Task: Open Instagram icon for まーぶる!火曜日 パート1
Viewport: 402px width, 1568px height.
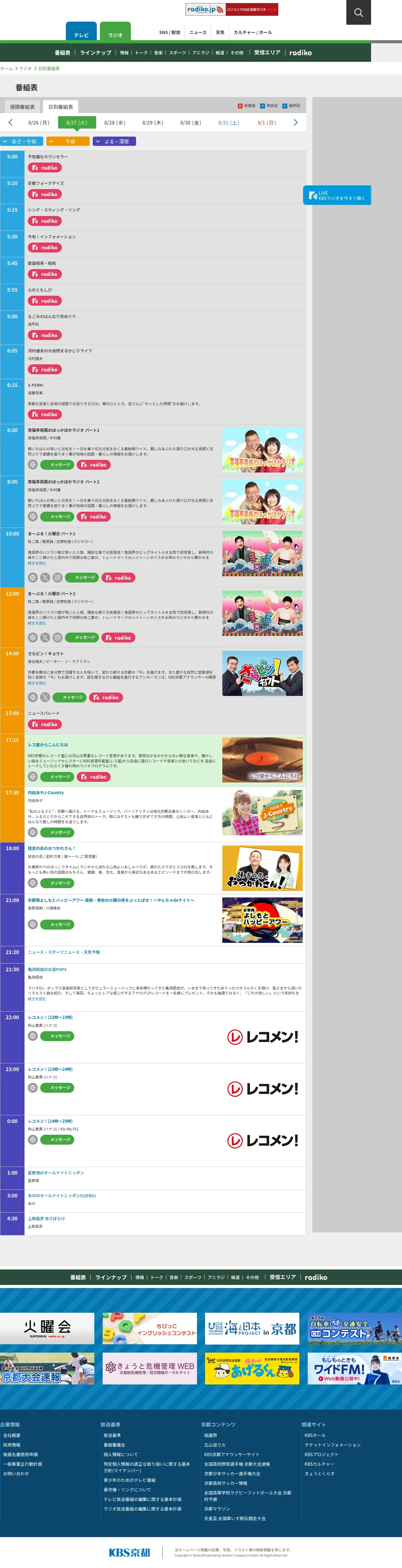Action: click(x=57, y=578)
